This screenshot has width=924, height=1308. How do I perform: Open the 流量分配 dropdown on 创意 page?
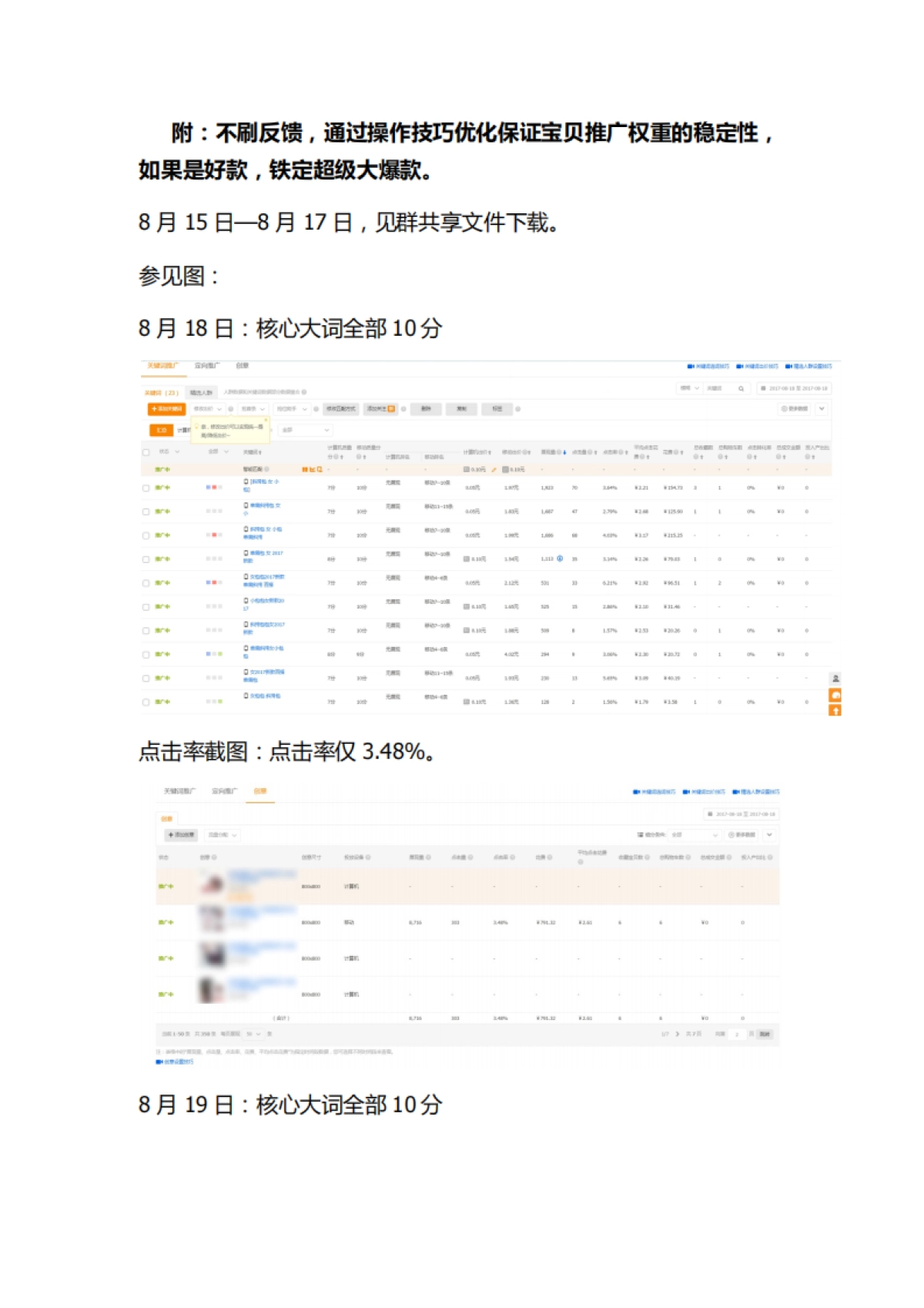point(223,835)
